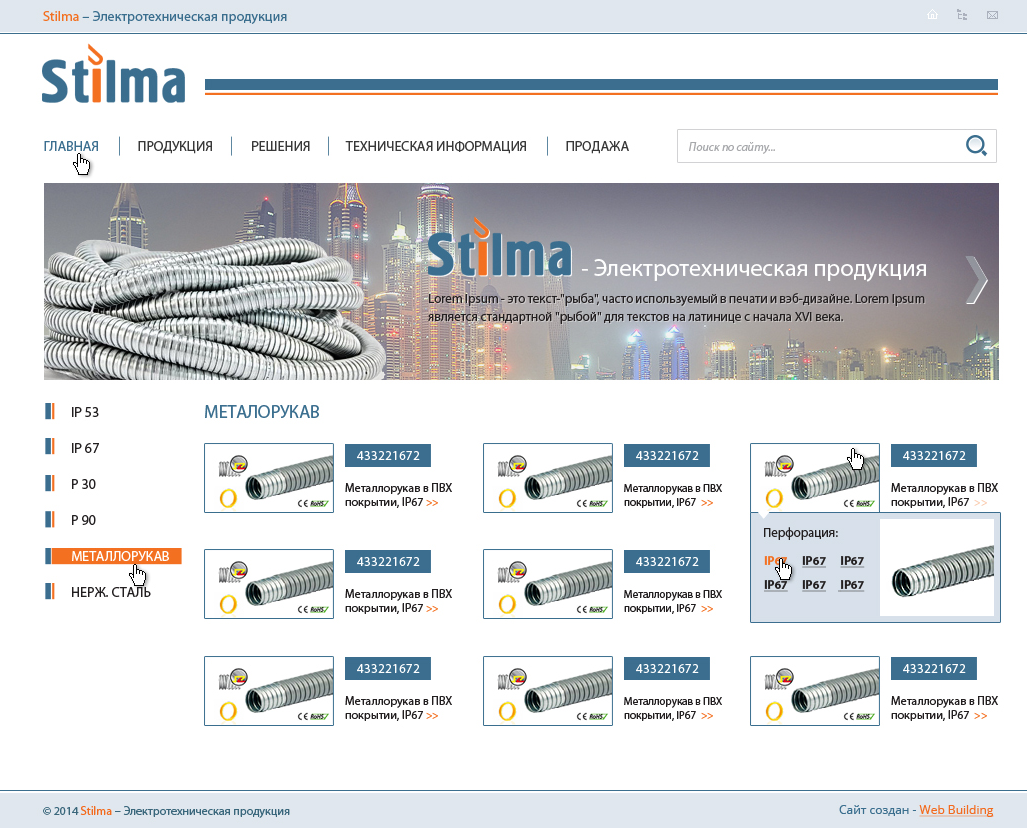Select the РЕШЕНИЯ menu item
Screen dimensions: 1027x828
pos(280,146)
